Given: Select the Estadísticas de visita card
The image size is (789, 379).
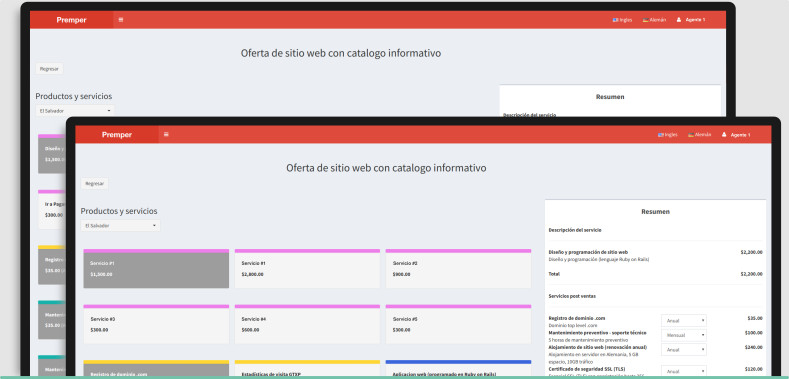Looking at the screenshot, I should click(307, 368).
